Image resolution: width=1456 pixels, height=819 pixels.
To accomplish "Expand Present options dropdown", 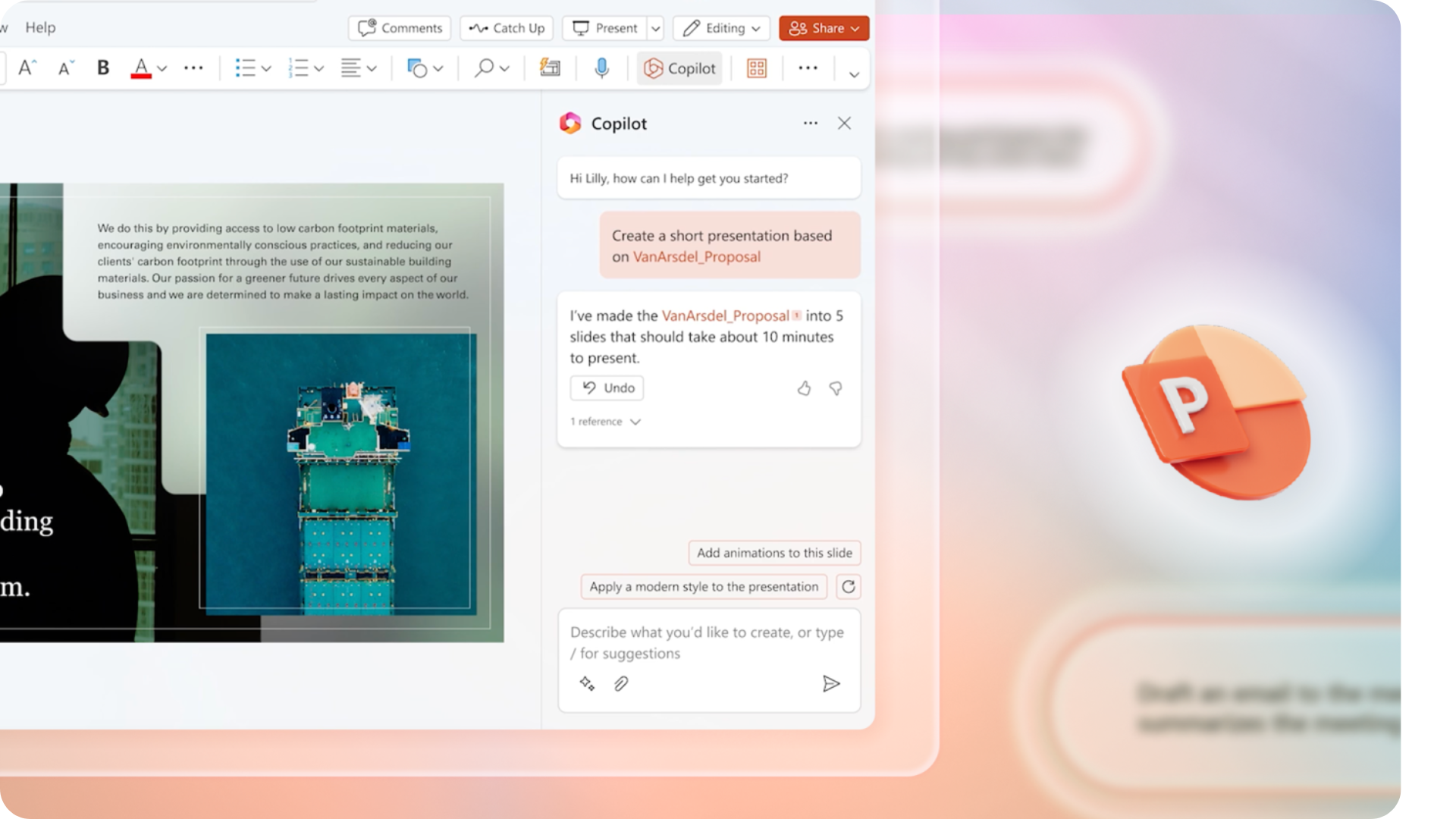I will tap(656, 29).
